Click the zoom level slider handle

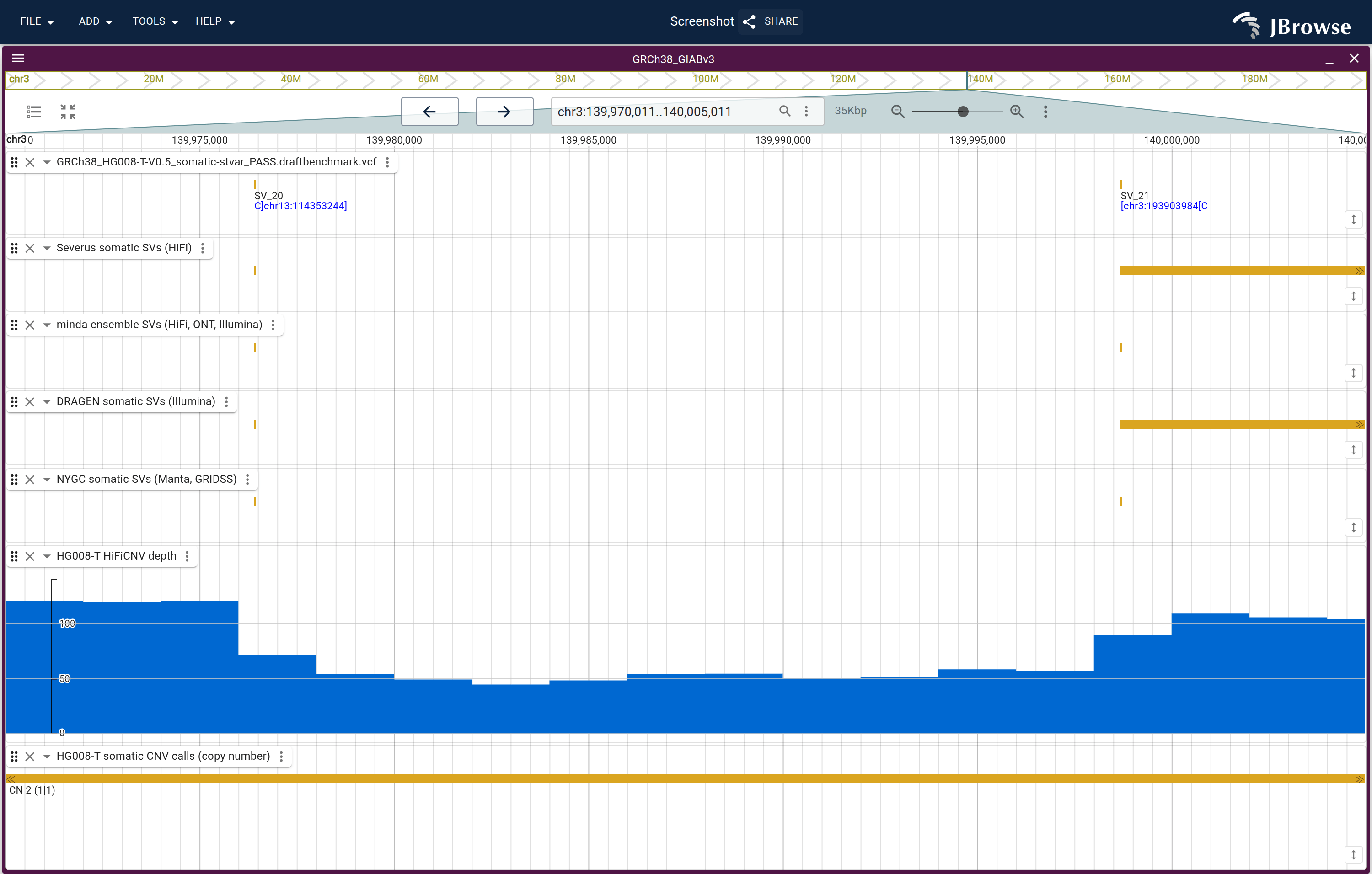point(963,112)
